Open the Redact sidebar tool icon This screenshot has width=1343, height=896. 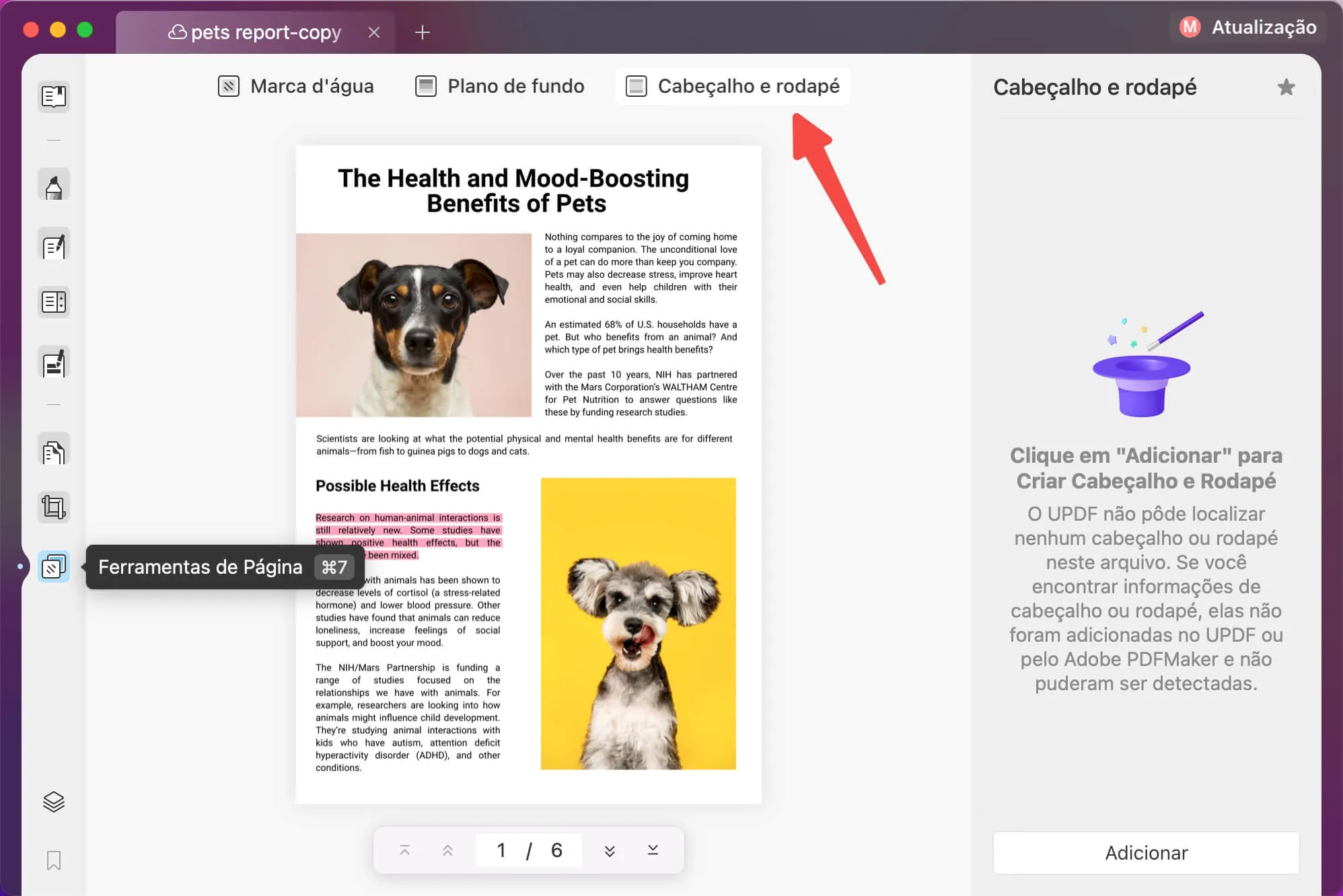(x=54, y=363)
